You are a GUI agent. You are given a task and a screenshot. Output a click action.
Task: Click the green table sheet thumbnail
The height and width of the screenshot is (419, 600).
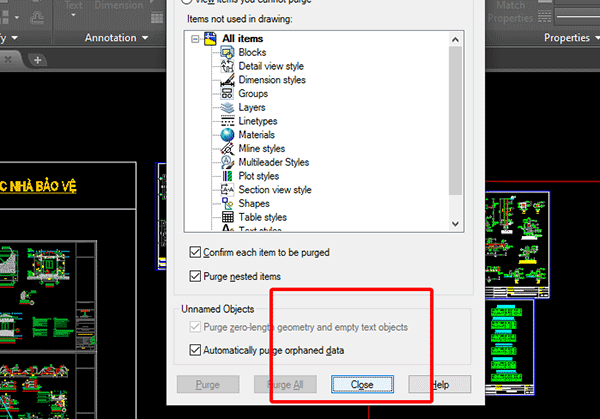point(509,347)
